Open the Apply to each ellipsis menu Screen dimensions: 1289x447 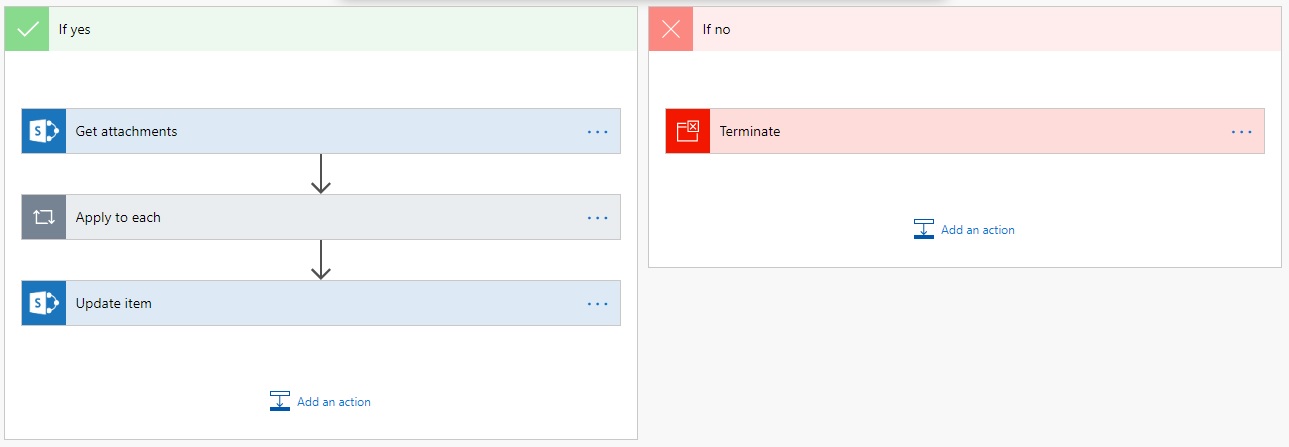click(x=597, y=217)
